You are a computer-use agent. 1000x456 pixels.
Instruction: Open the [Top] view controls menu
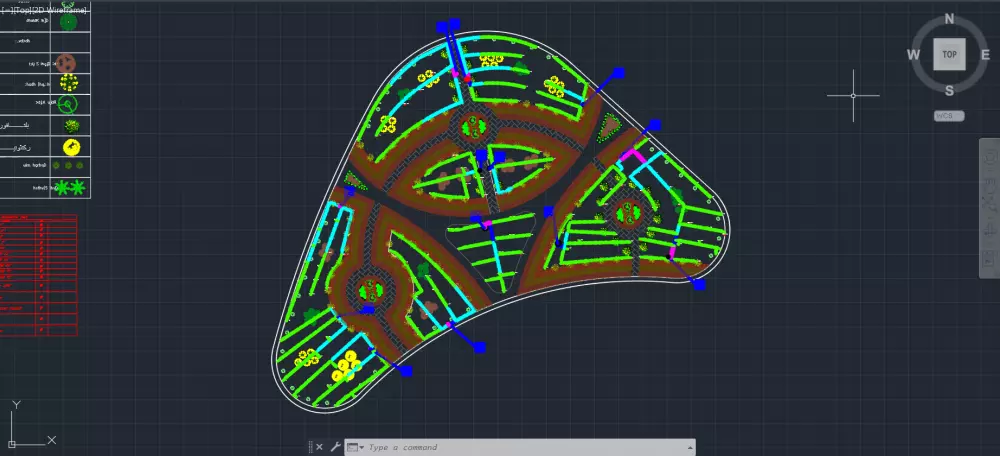[20, 10]
